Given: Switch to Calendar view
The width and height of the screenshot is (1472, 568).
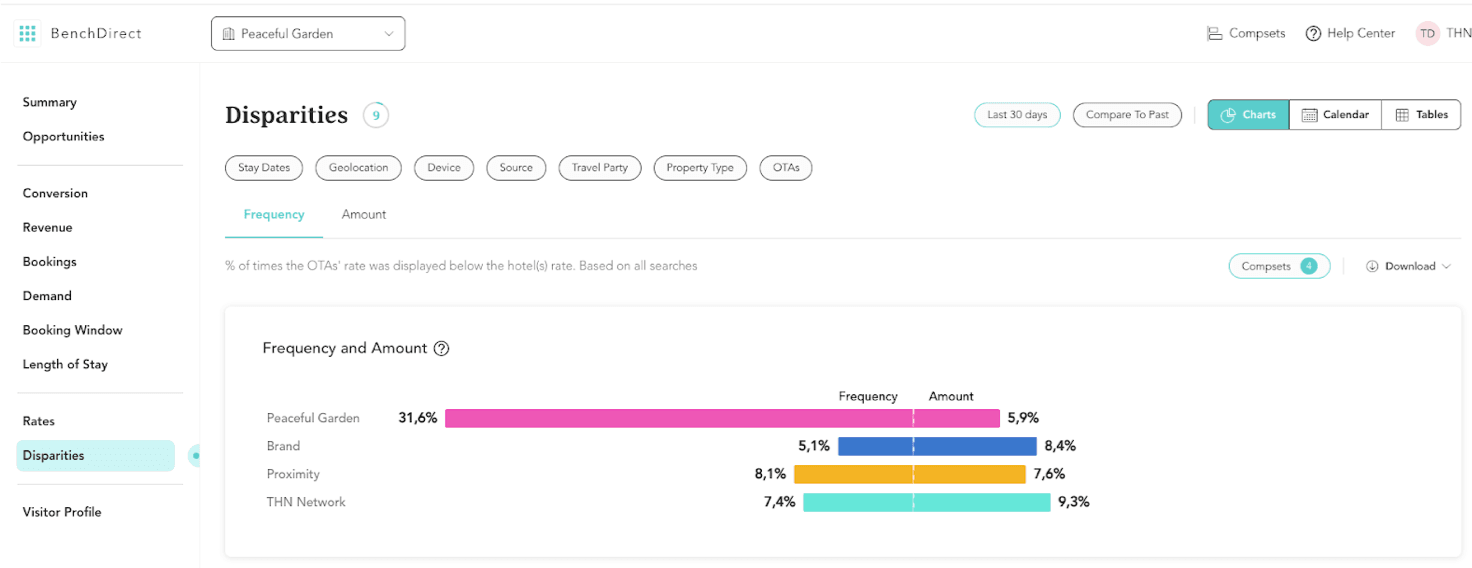Looking at the screenshot, I should click(x=1335, y=115).
